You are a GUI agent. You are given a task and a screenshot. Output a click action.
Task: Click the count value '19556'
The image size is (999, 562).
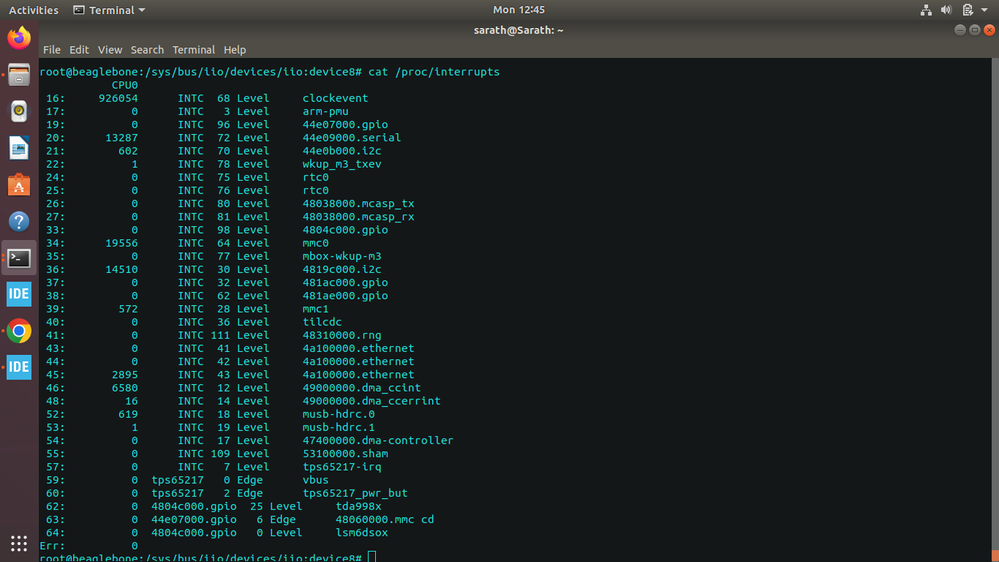[121, 243]
